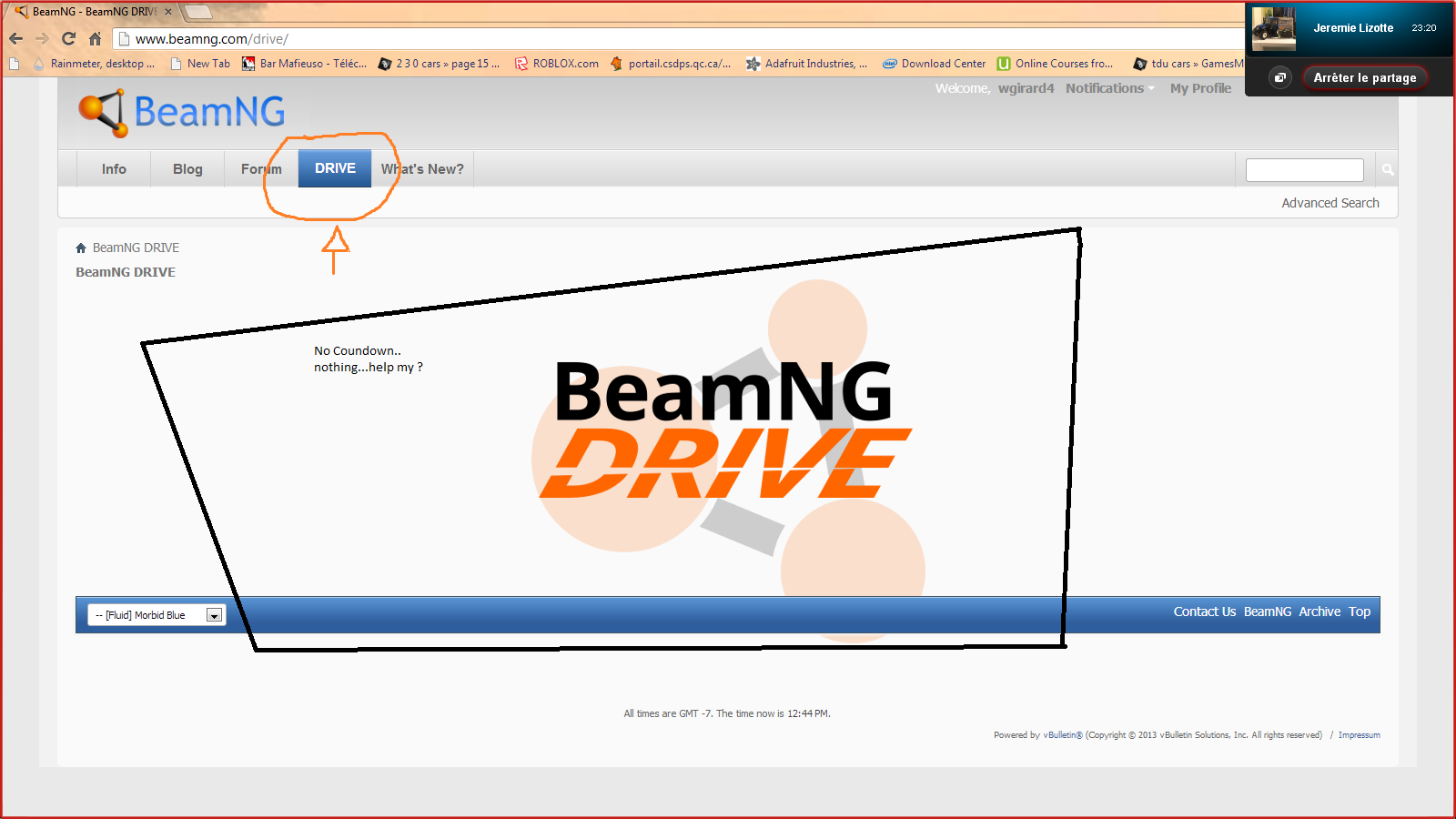This screenshot has height=819, width=1456.
Task: Open Advanced Search link
Action: coord(1330,203)
